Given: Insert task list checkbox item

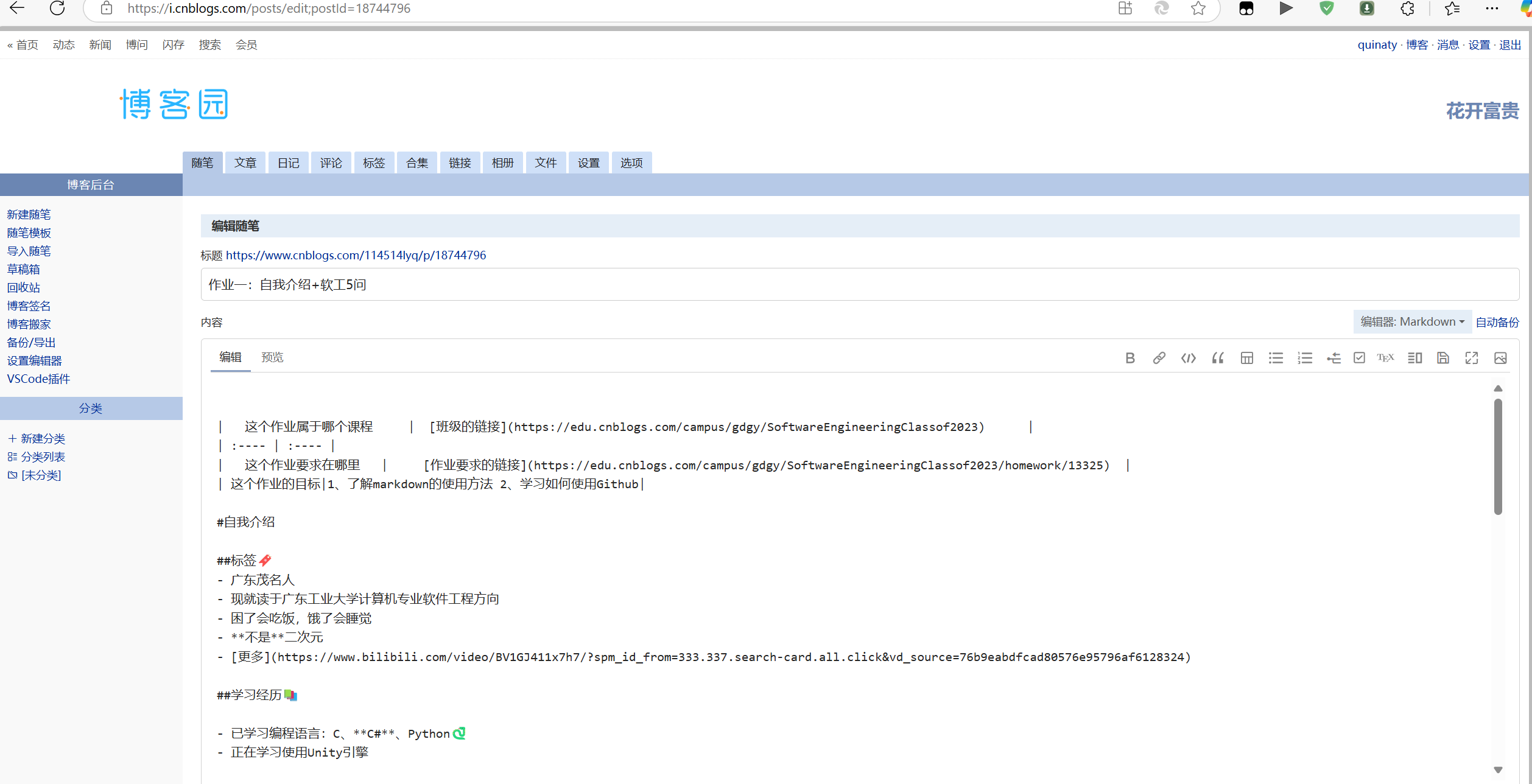Looking at the screenshot, I should click(x=1359, y=358).
